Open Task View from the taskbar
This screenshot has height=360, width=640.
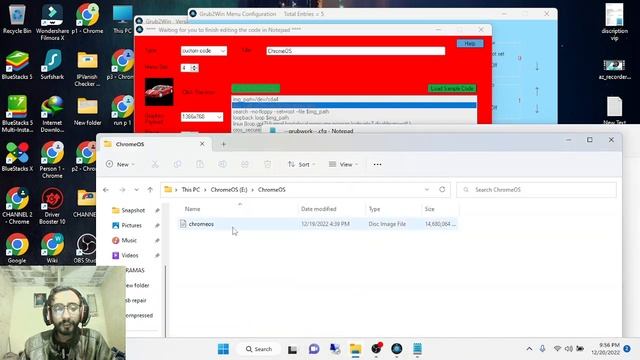click(x=292, y=349)
